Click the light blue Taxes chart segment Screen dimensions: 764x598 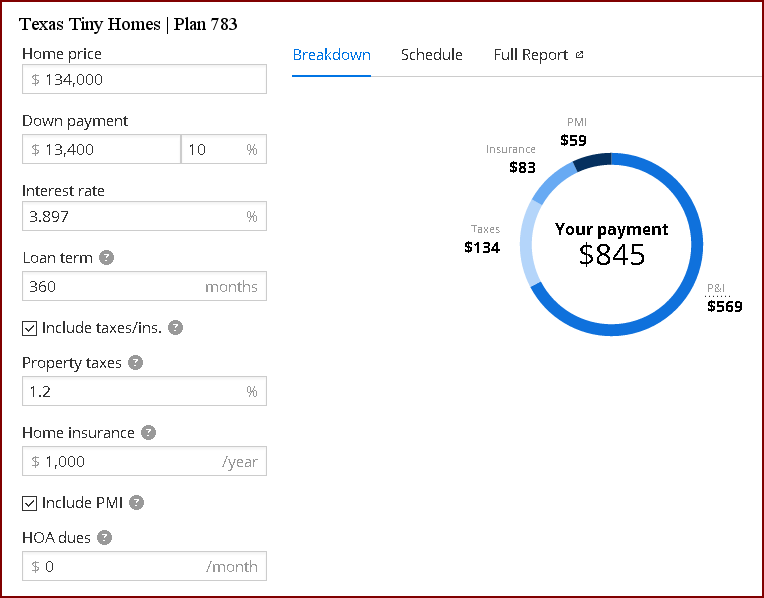[530, 245]
